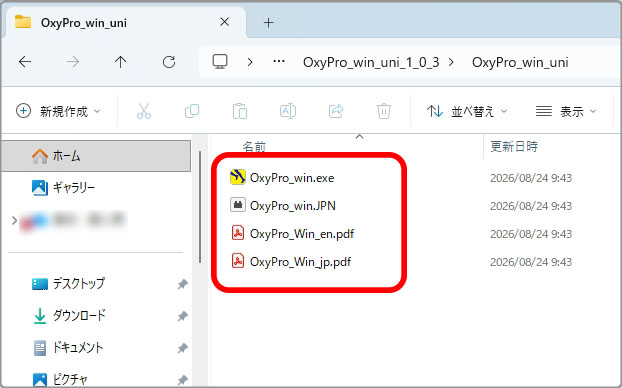Click the PDF icon of OxyPro_Win_en.pdf
Image resolution: width=622 pixels, height=388 pixels.
[238, 233]
